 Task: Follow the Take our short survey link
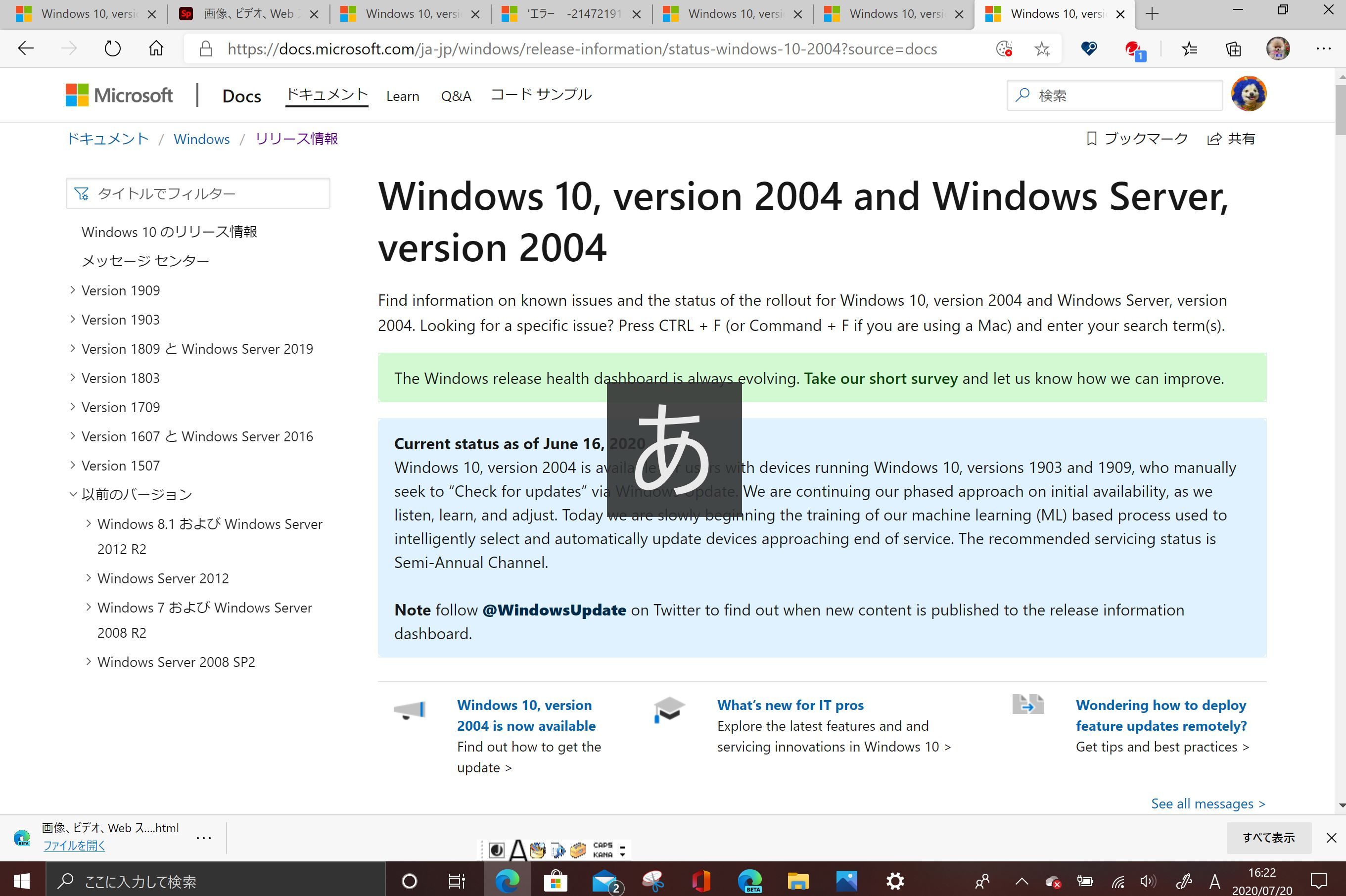881,378
